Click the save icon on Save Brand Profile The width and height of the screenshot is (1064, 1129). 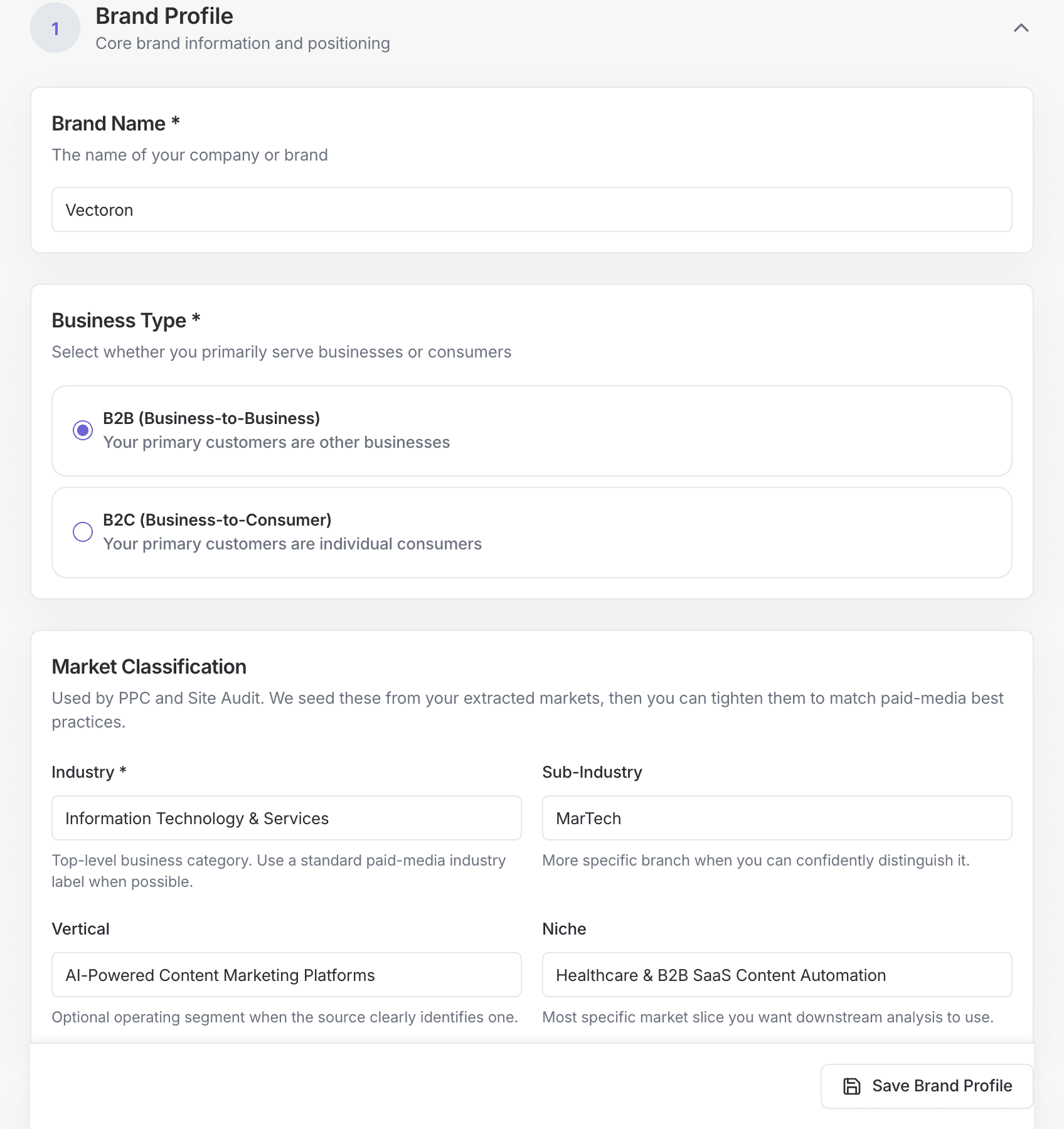pyautogui.click(x=851, y=1086)
